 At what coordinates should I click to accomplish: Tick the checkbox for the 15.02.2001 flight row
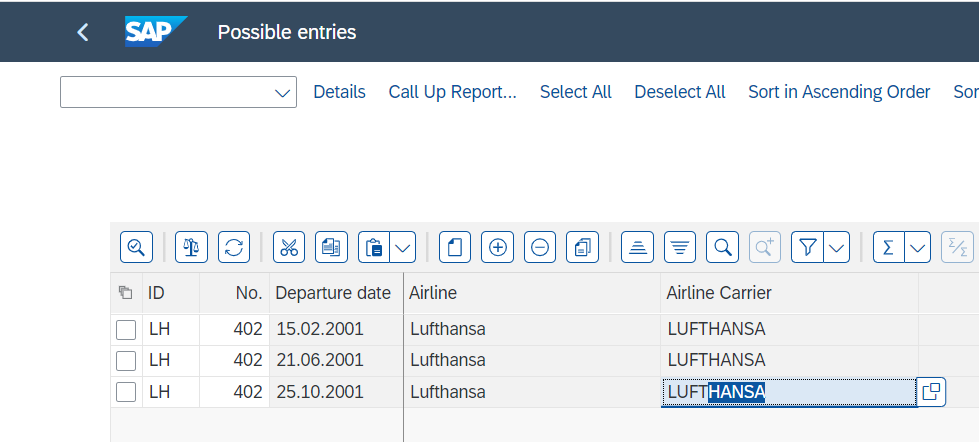coord(126,329)
